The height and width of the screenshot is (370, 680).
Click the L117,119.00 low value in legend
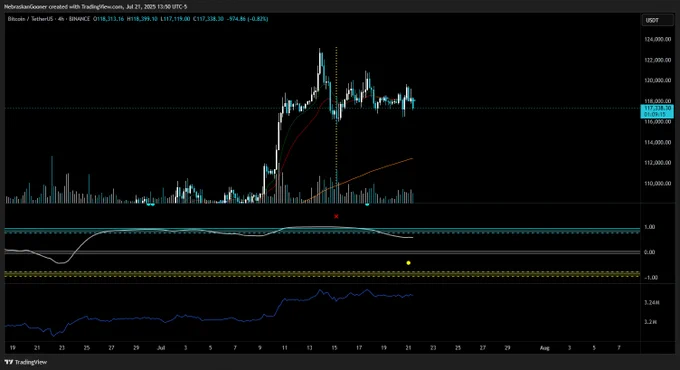[x=175, y=19]
